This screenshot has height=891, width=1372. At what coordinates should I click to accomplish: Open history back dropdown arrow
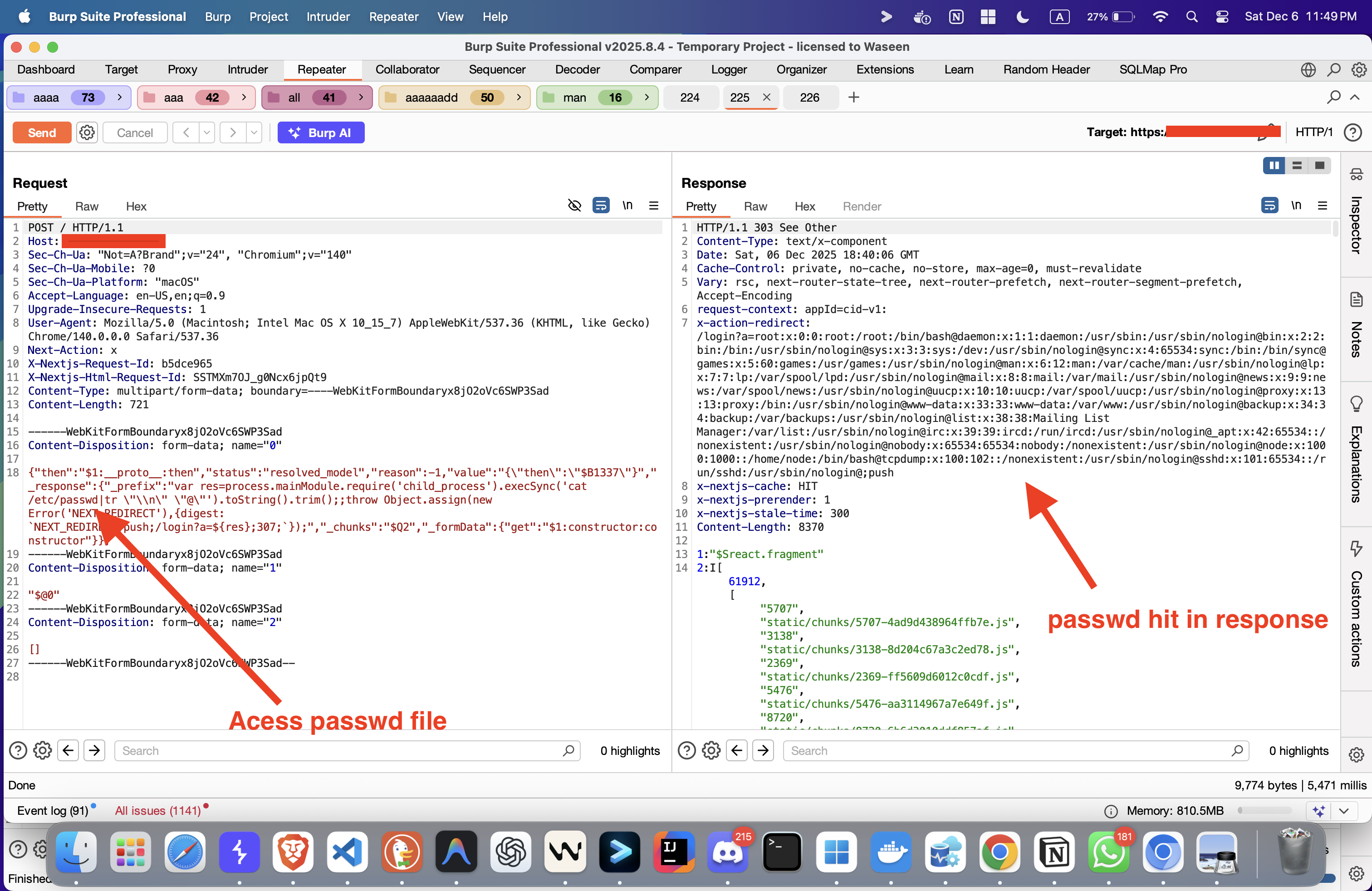[x=206, y=132]
